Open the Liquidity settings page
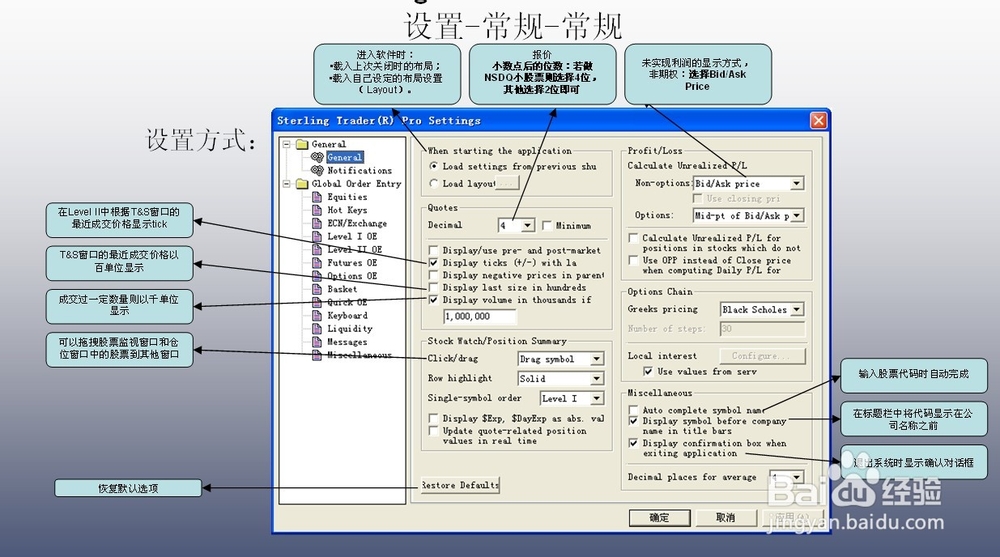This screenshot has width=1000, height=557. [350, 329]
